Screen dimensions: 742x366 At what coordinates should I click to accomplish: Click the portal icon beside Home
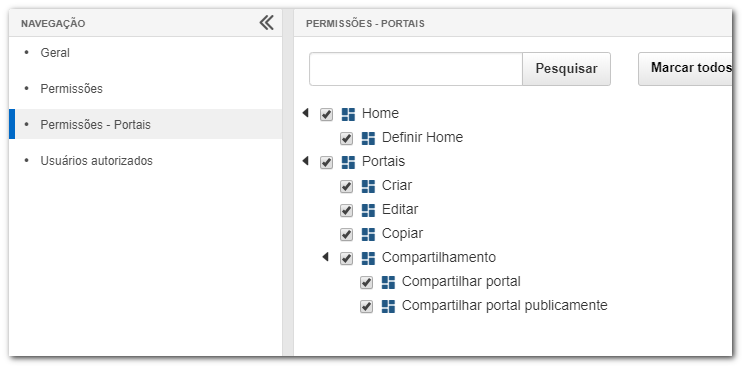point(348,114)
